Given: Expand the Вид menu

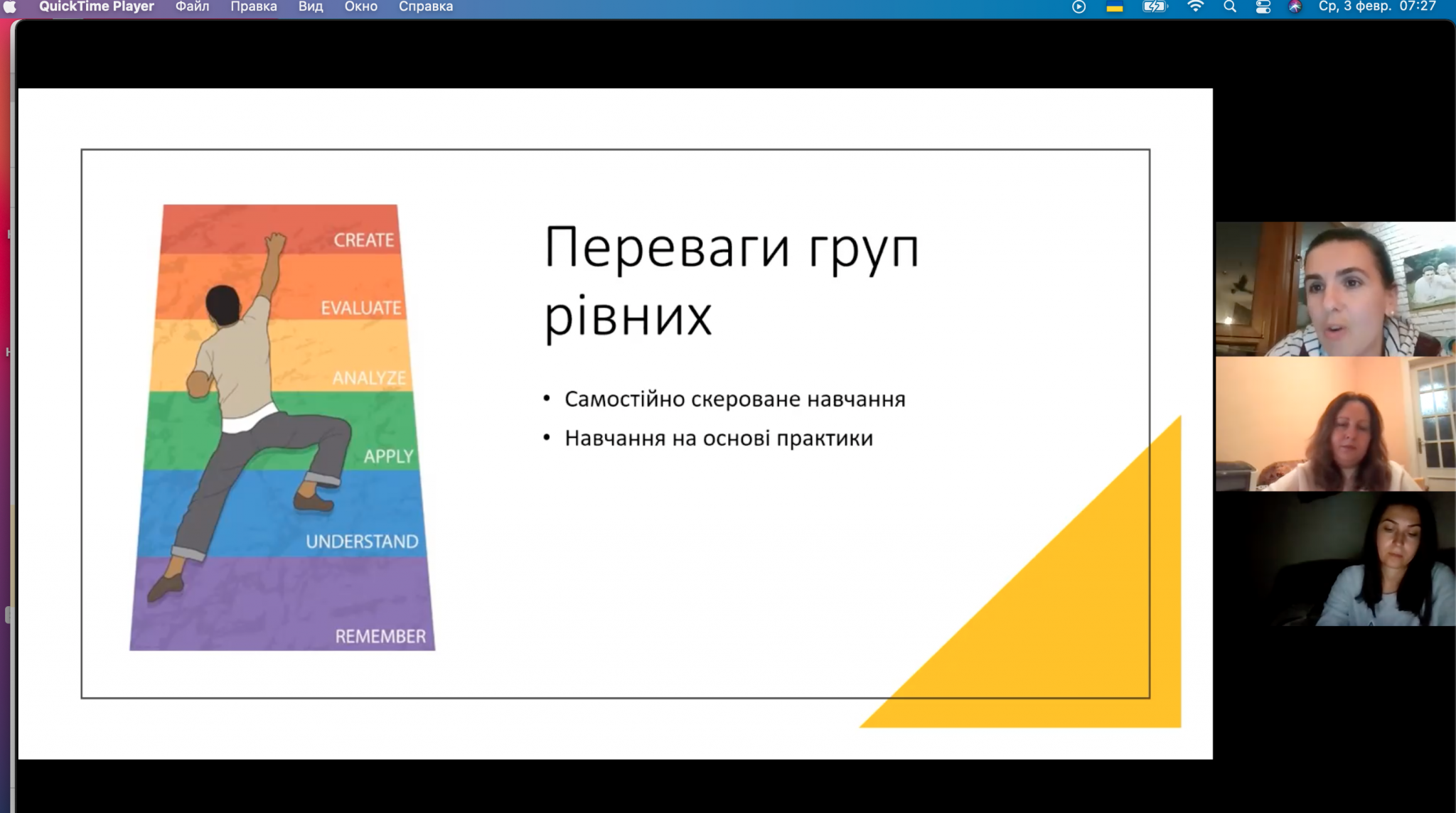Looking at the screenshot, I should (x=310, y=7).
